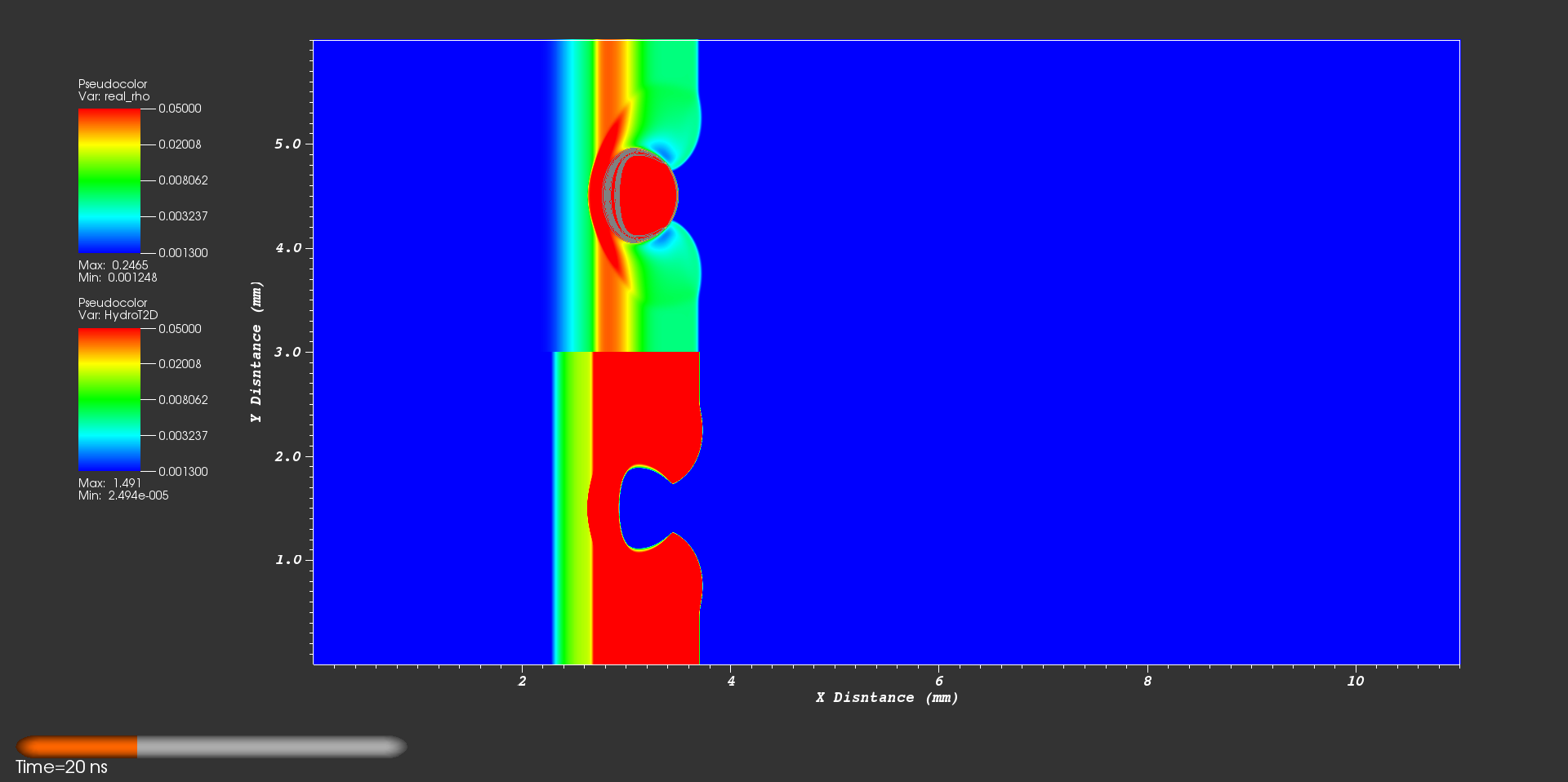Click the 'Time=20 ns' label

point(61,767)
